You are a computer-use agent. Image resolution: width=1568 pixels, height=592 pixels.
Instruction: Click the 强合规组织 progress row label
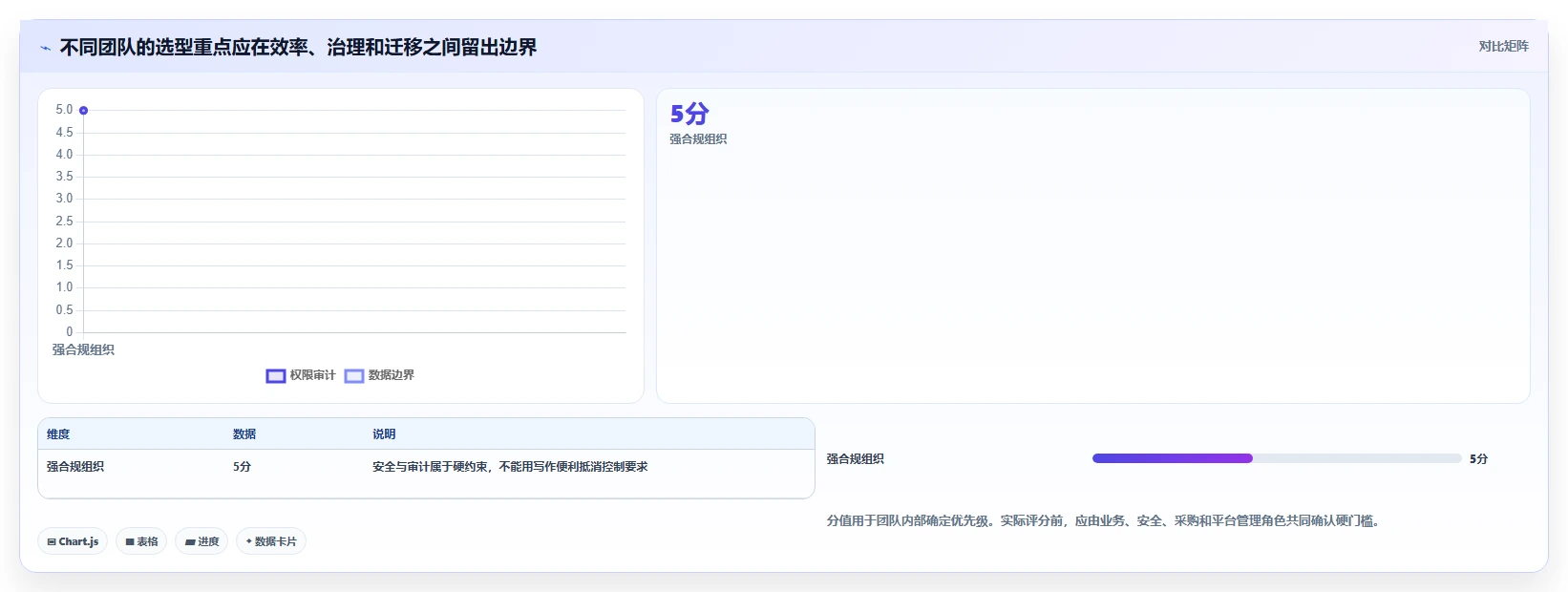coord(856,459)
